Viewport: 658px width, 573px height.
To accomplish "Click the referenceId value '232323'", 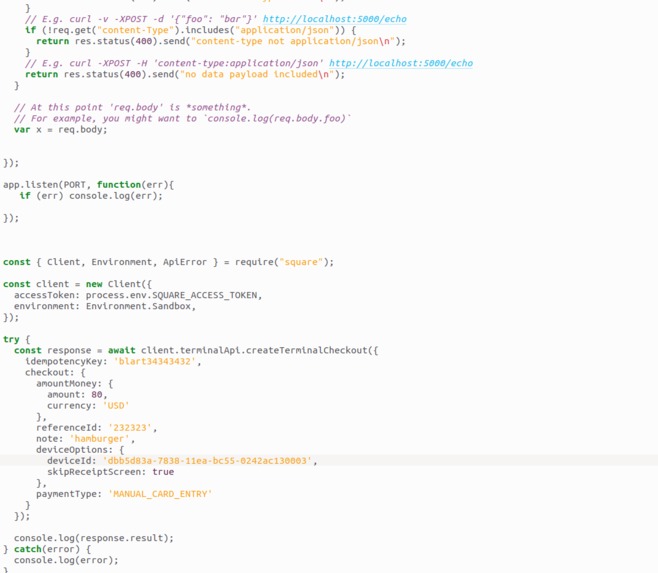I will pos(130,428).
